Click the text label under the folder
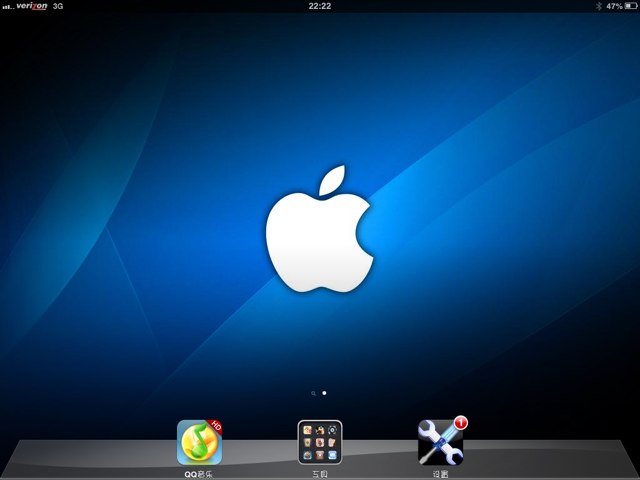 [x=320, y=473]
